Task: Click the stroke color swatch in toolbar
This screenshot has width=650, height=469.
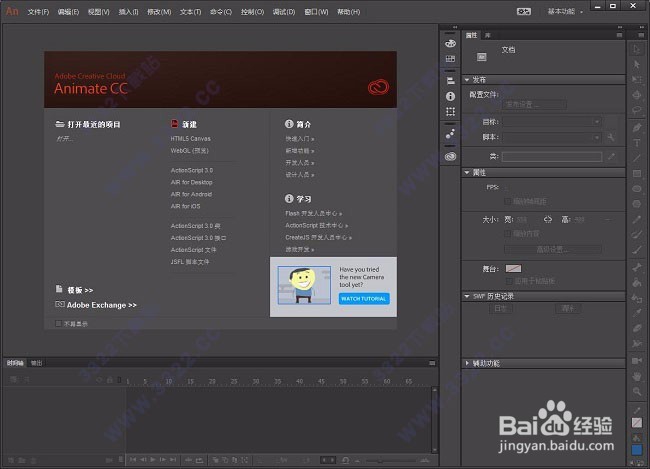Action: click(x=637, y=423)
